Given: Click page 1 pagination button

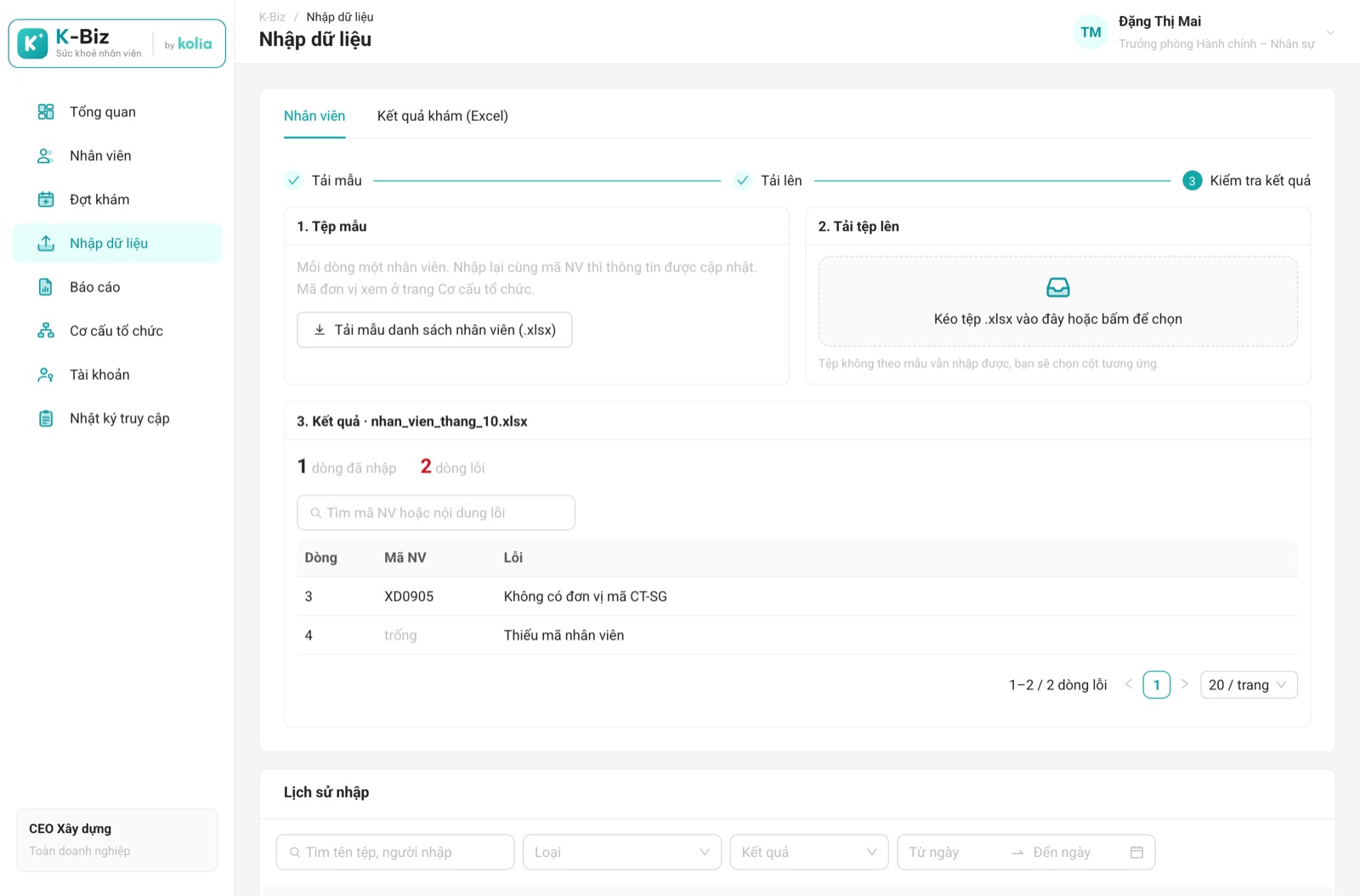Looking at the screenshot, I should 1156,684.
